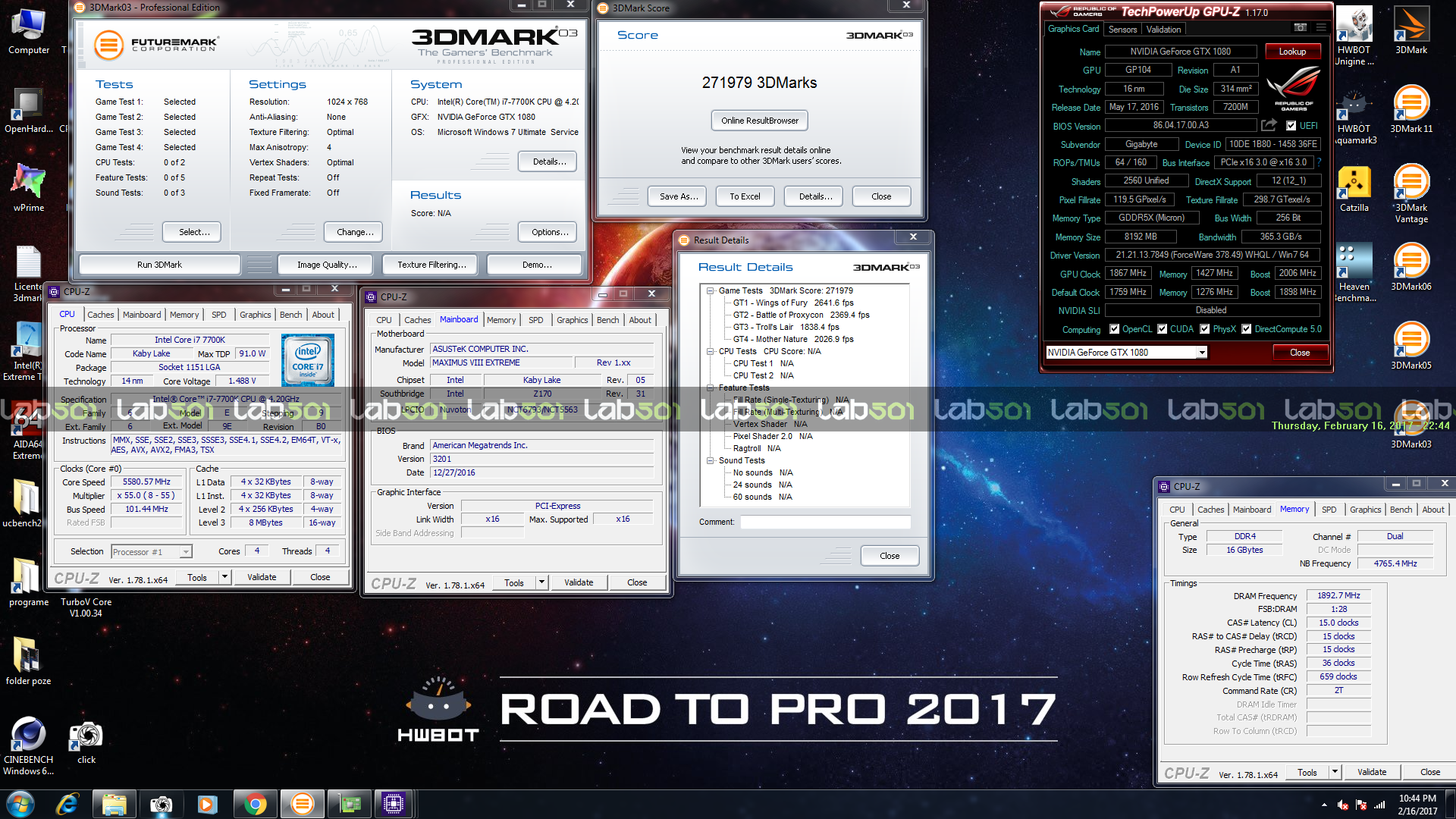Open the 3DMark 11 desktop shortcut
The height and width of the screenshot is (819, 1456).
[1411, 110]
